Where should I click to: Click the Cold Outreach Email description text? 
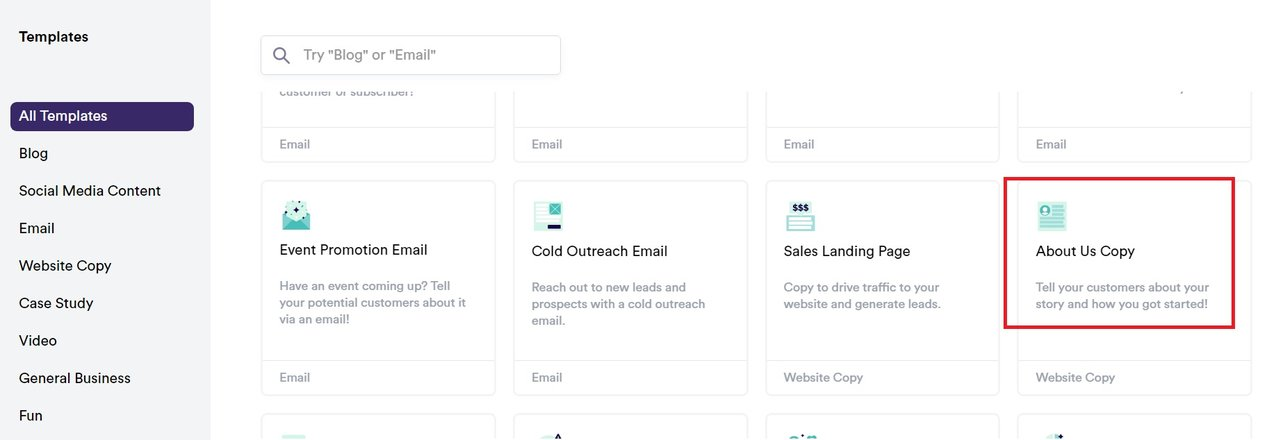pos(618,304)
